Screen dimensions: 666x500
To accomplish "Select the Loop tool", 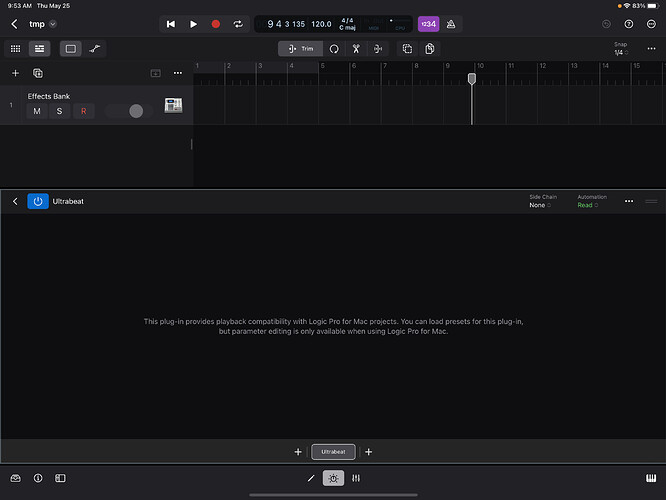I will [334, 49].
